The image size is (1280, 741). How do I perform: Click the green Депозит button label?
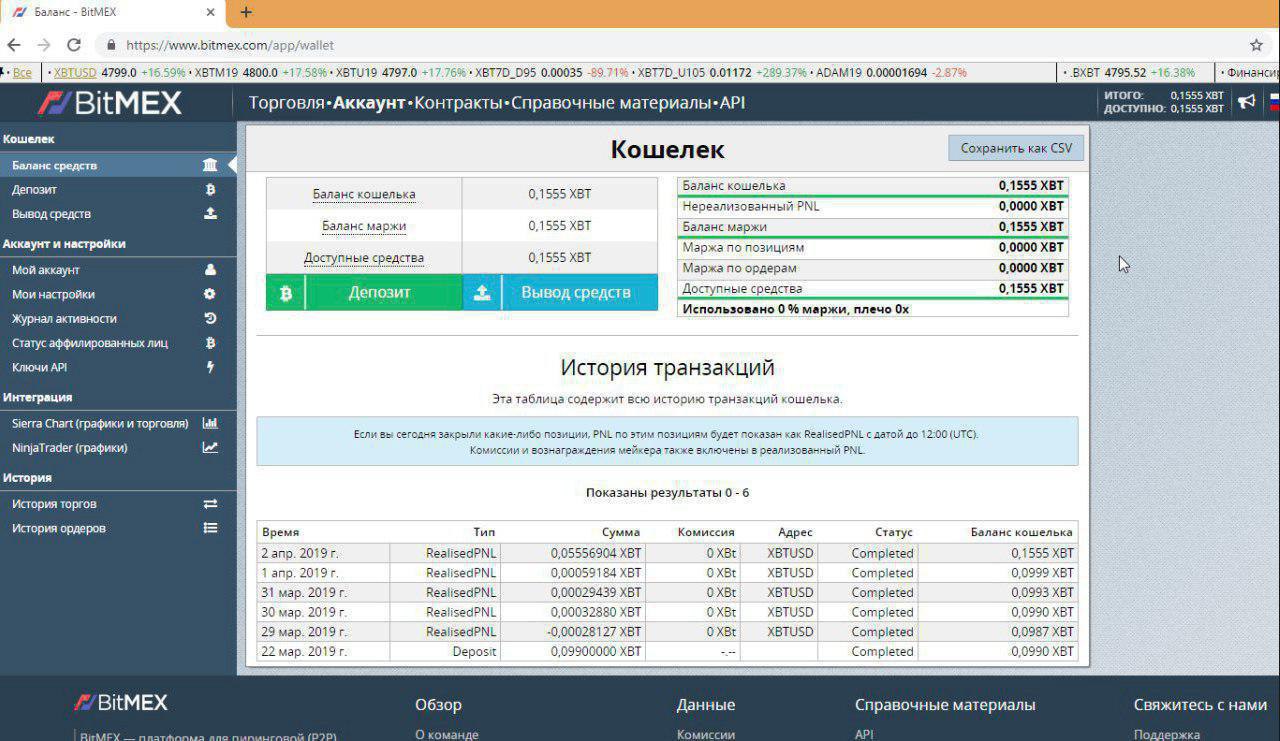[379, 293]
